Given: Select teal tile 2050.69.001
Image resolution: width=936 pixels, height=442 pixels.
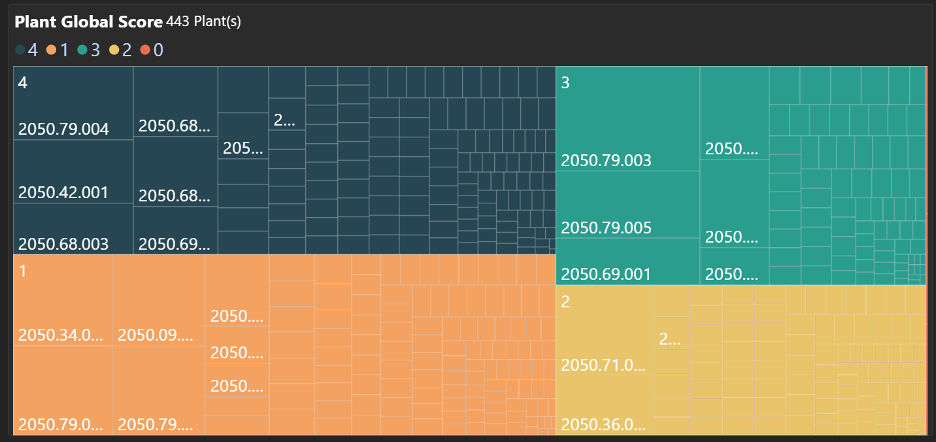Looking at the screenshot, I should tap(627, 262).
